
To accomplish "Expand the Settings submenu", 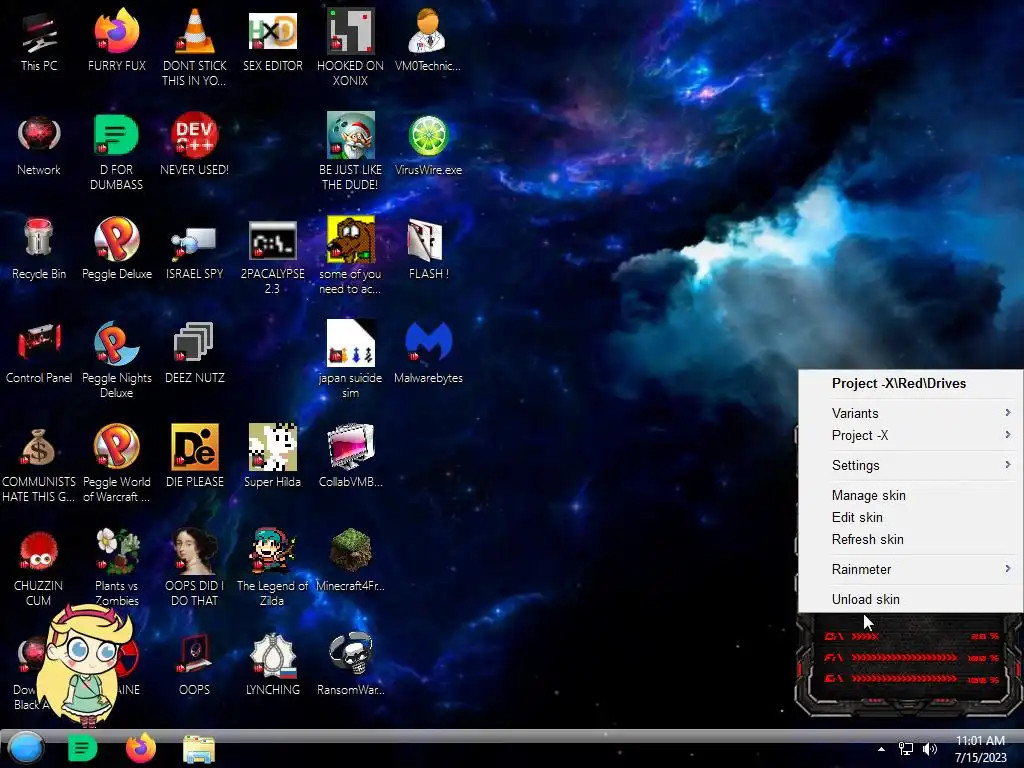I will click(x=910, y=465).
